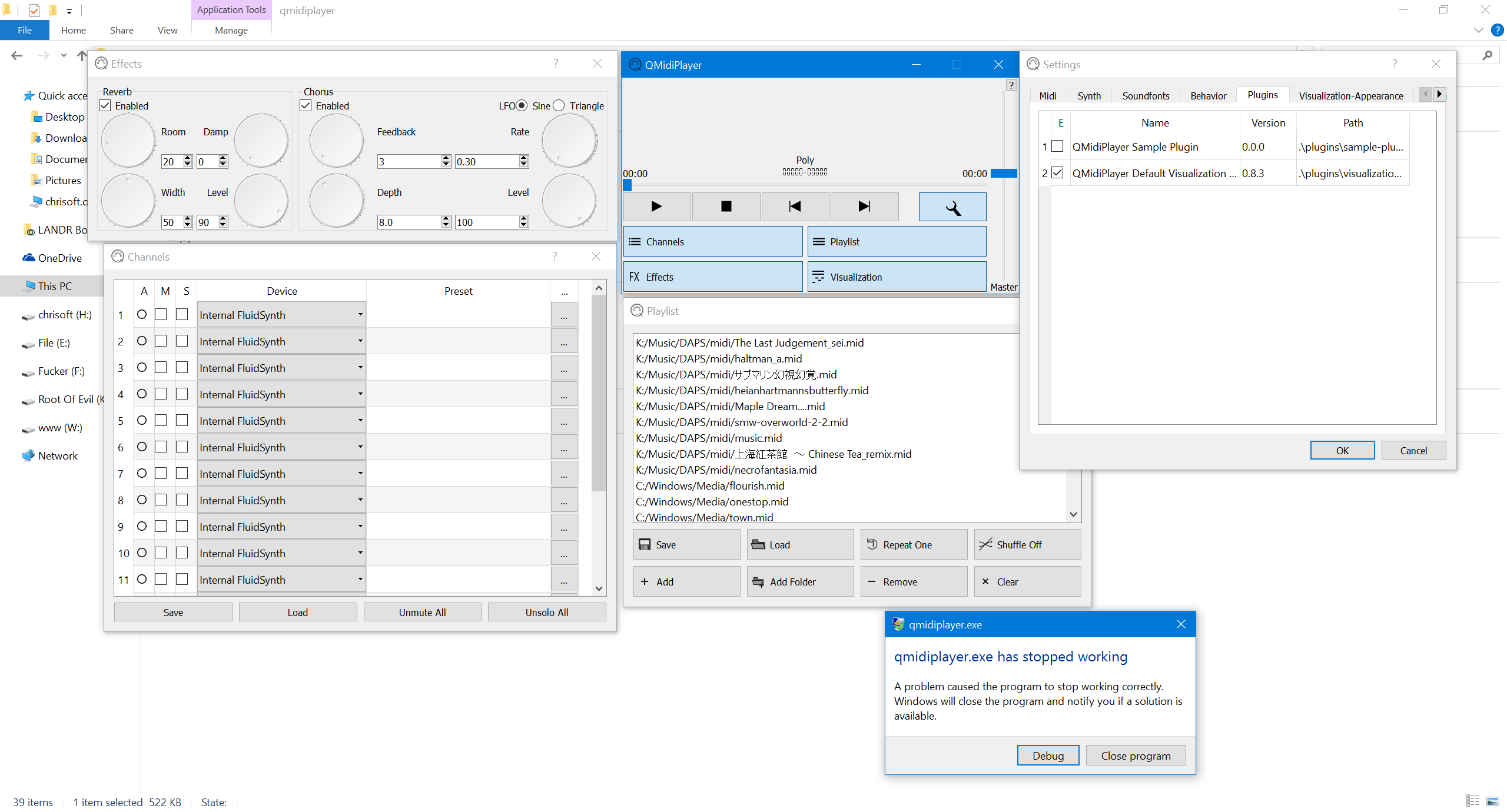
Task: Open settings via the wrench button
Action: click(x=952, y=207)
